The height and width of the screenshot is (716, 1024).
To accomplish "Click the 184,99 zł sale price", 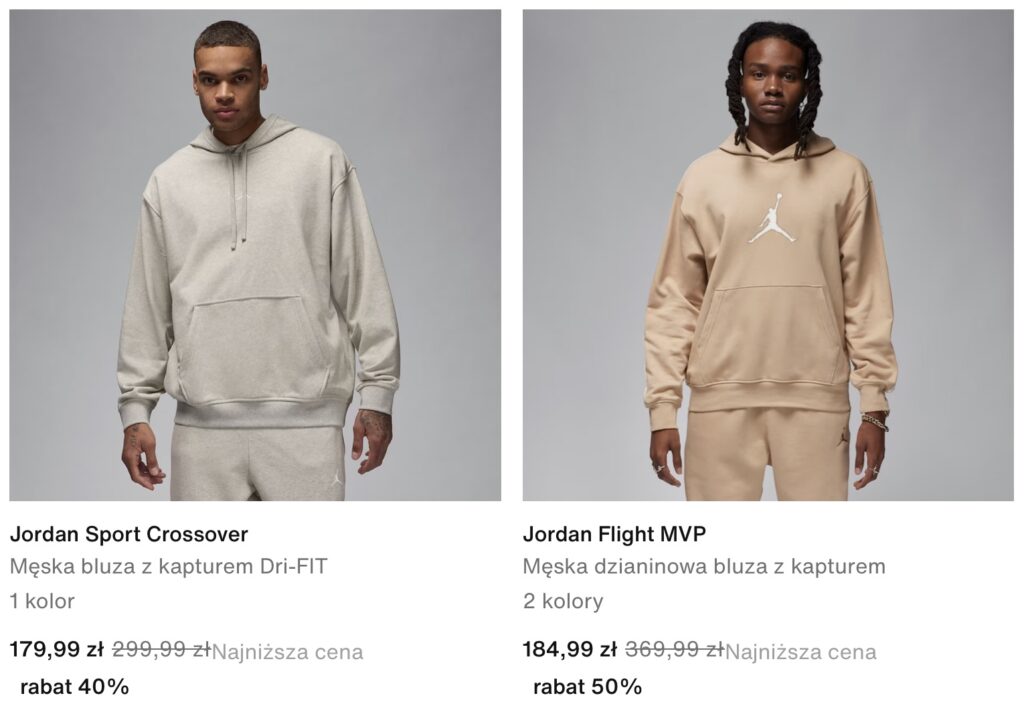I will (569, 649).
